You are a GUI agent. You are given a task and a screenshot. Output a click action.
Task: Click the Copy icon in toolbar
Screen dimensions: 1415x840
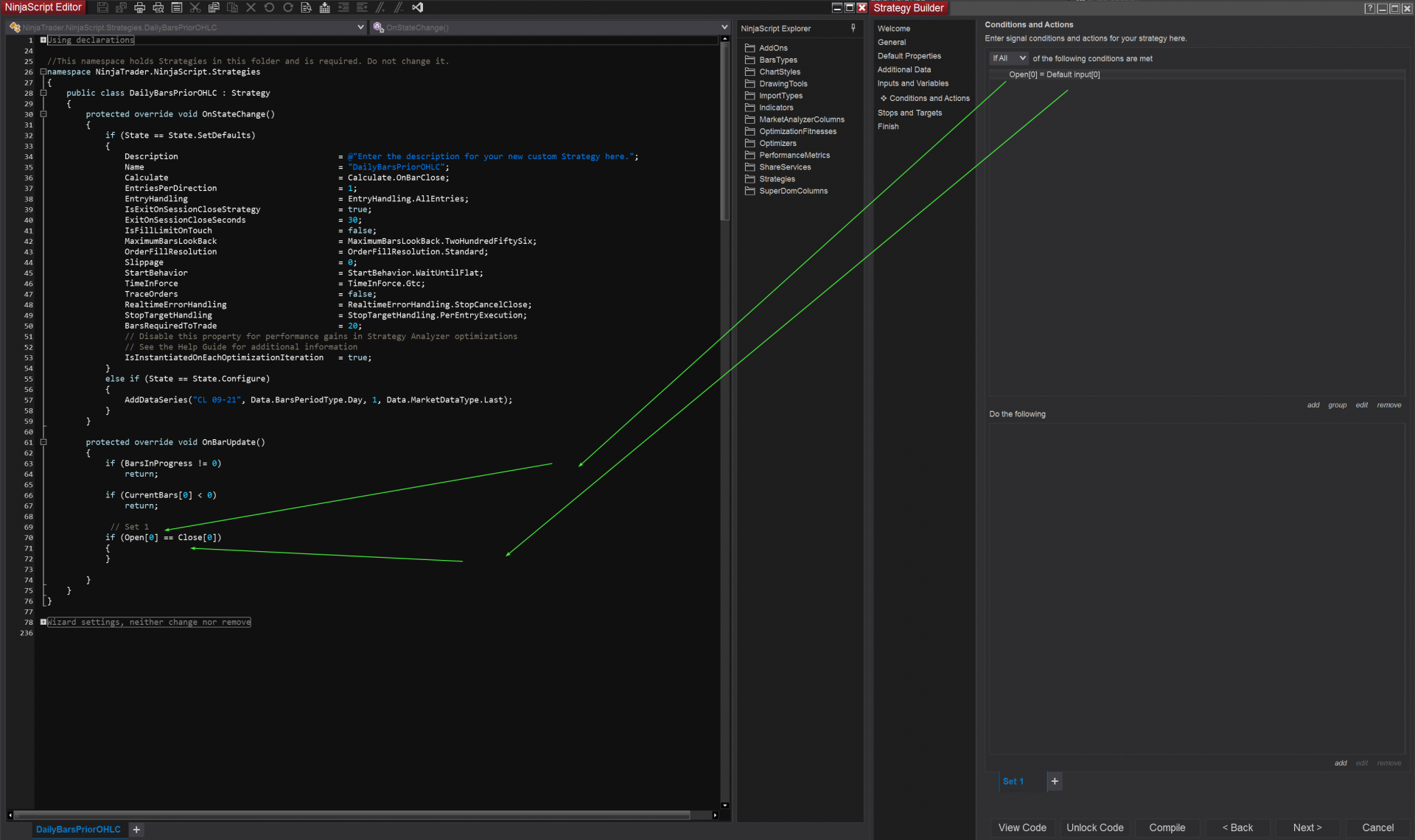(214, 7)
